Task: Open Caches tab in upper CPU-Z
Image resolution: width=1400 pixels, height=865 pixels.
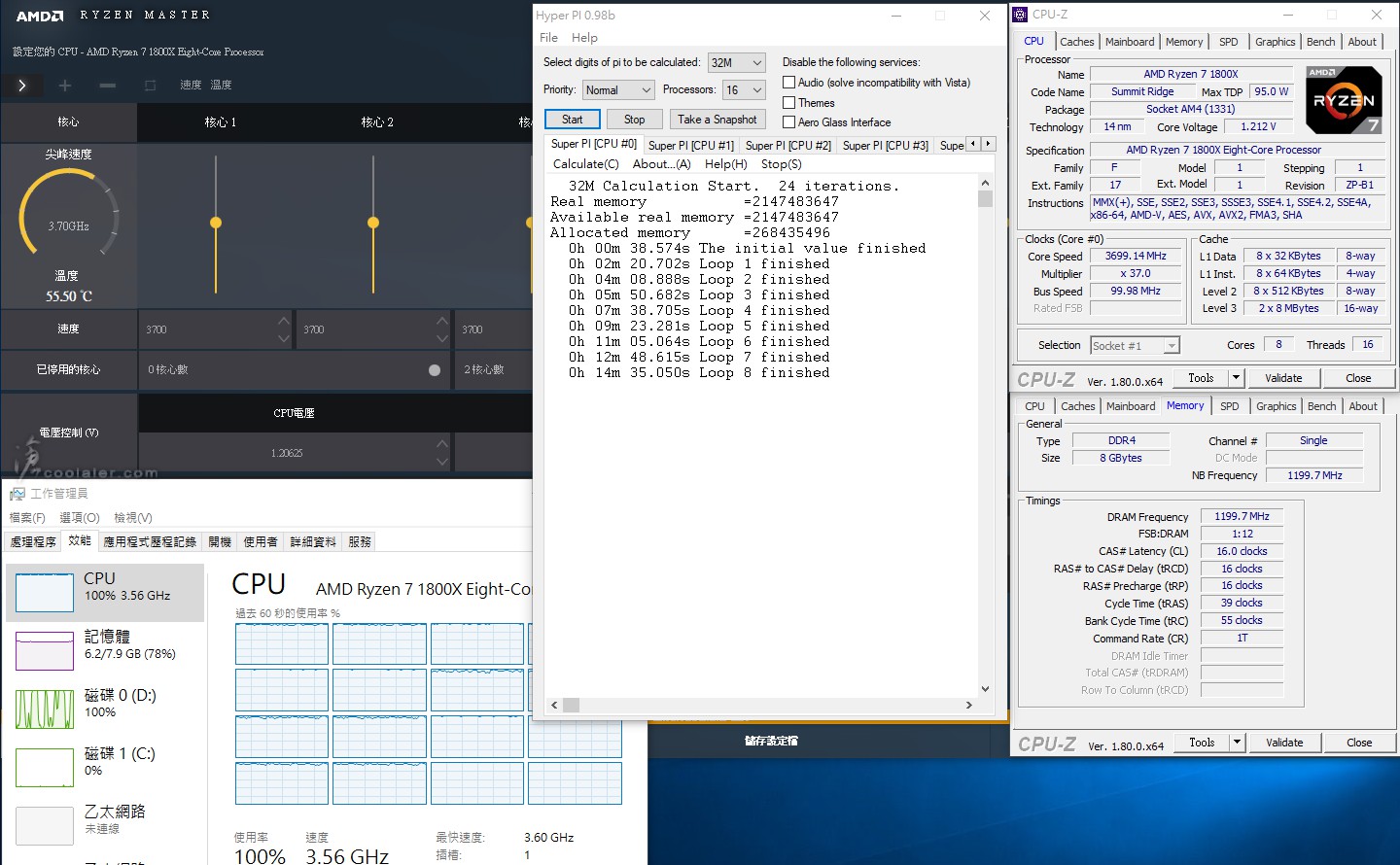Action: tap(1077, 42)
